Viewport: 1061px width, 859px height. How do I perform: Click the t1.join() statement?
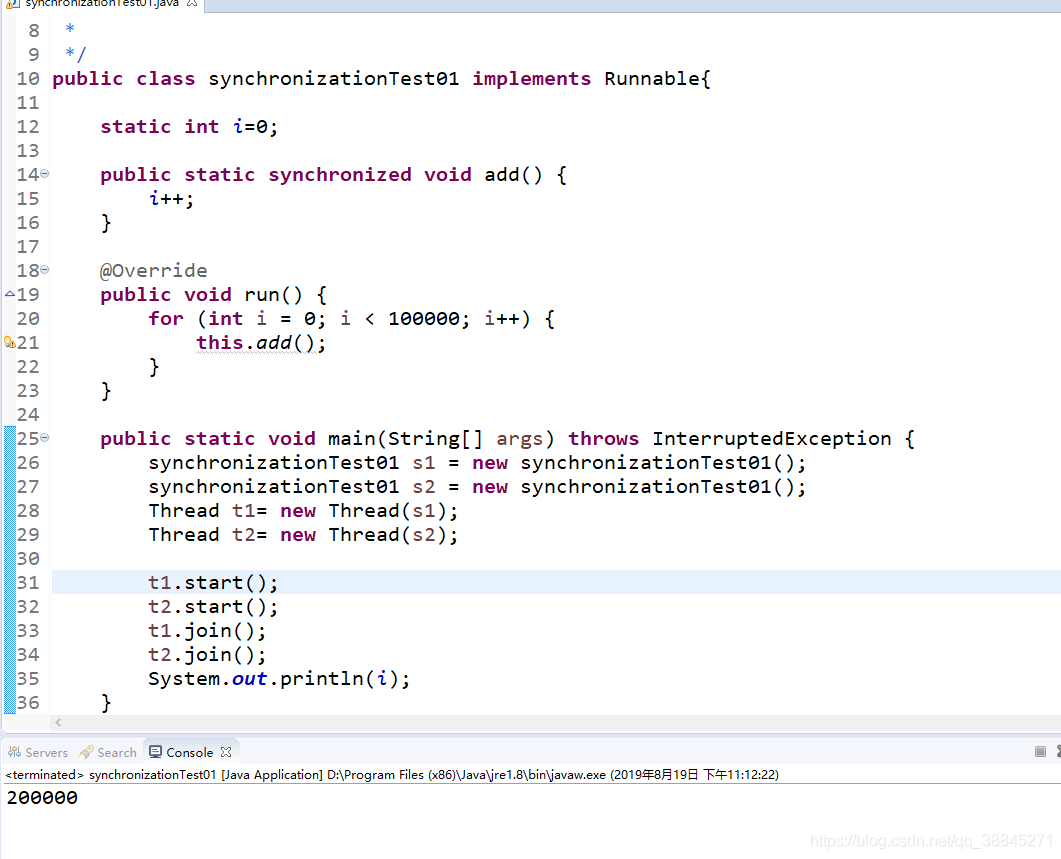pos(207,631)
